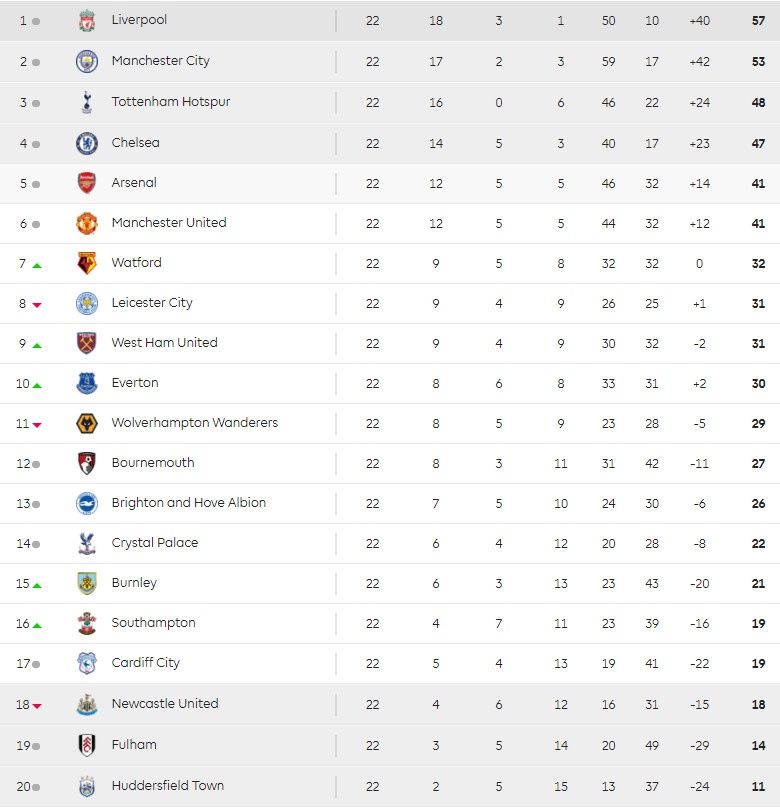This screenshot has width=780, height=807.
Task: Click Cardiff City's position number 17
Action: coord(23,663)
